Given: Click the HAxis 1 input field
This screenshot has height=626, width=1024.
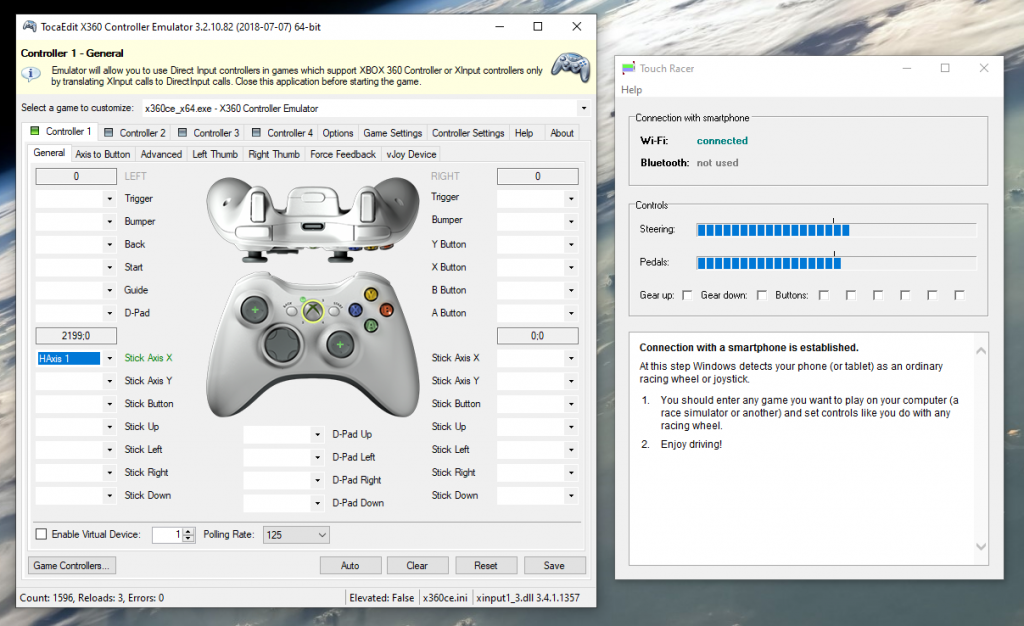Looking at the screenshot, I should tap(69, 358).
